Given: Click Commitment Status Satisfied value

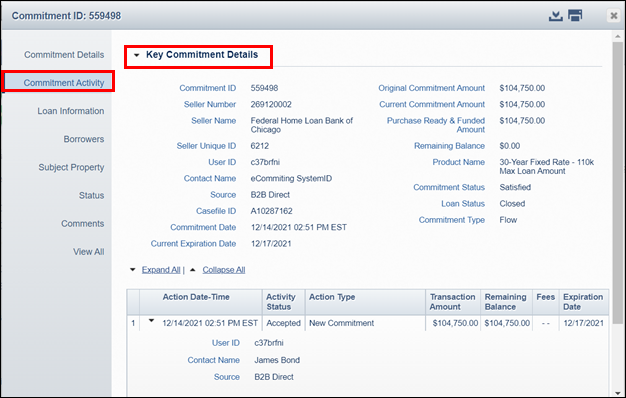Looking at the screenshot, I should click(x=515, y=187).
